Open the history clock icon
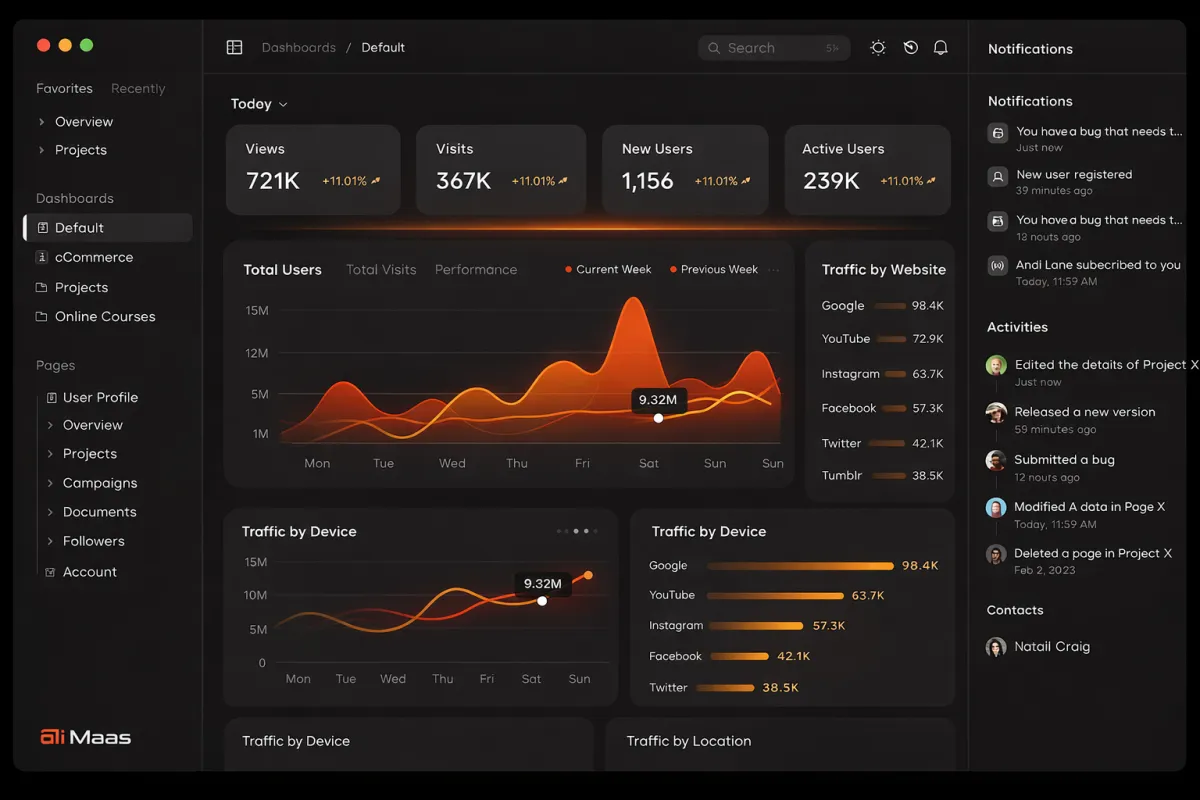This screenshot has height=800, width=1200. (910, 47)
